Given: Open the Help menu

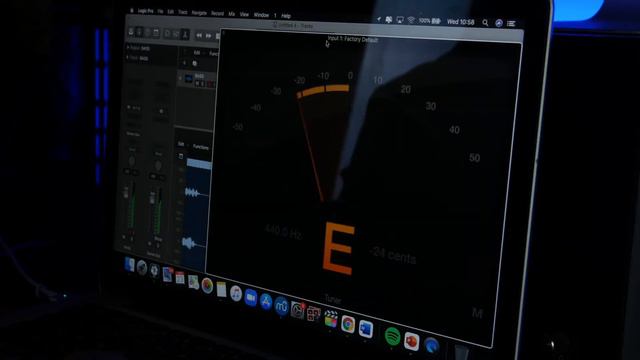Looking at the screenshot, I should 286,16.
